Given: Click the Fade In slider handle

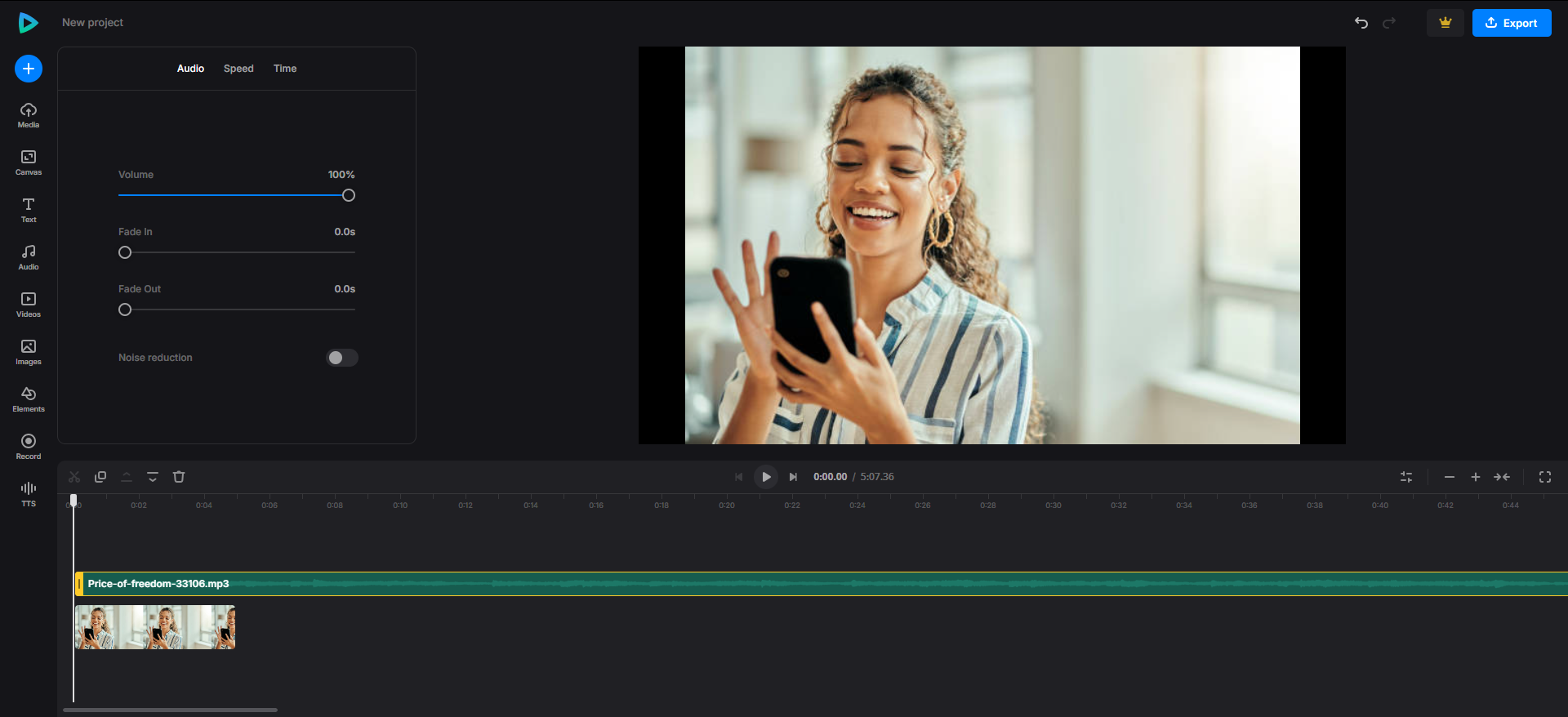Looking at the screenshot, I should tap(125, 252).
